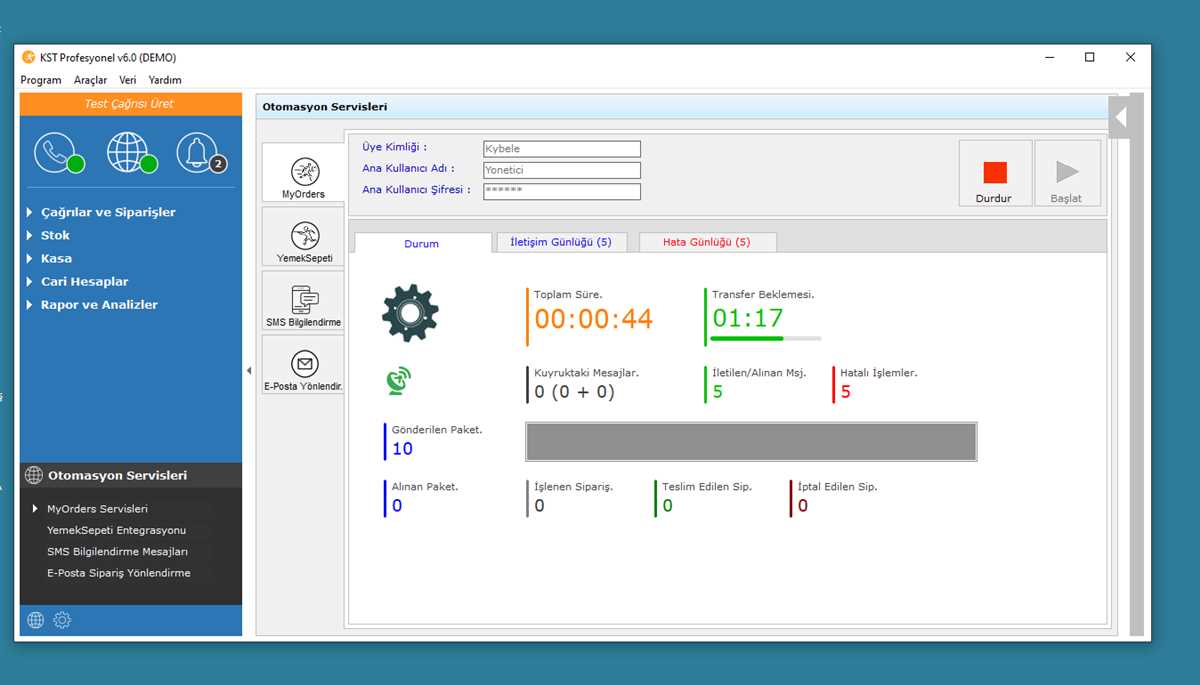Click the phone call status icon

[x=58, y=153]
